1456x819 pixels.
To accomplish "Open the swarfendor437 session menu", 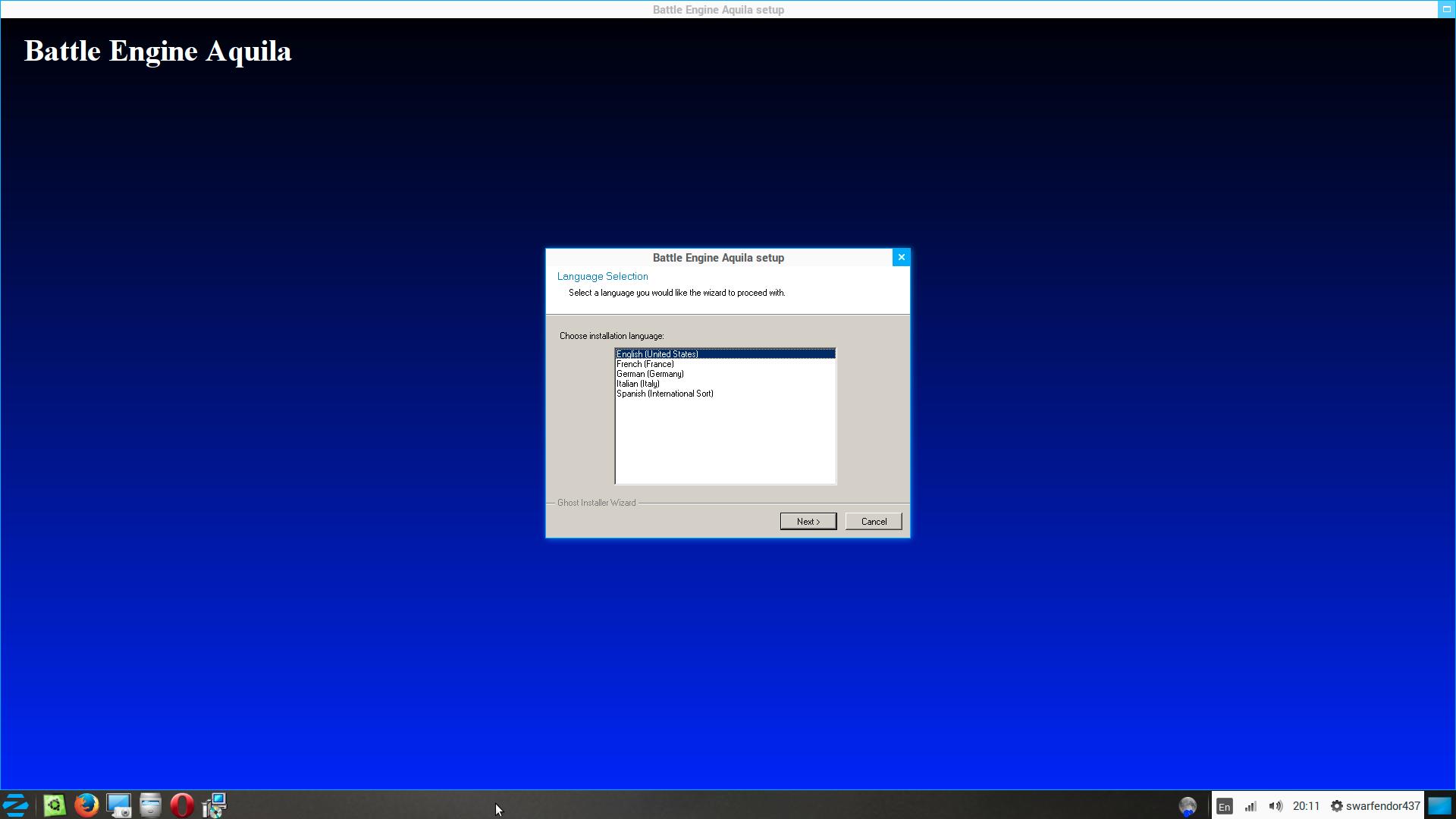I will coord(1375,806).
